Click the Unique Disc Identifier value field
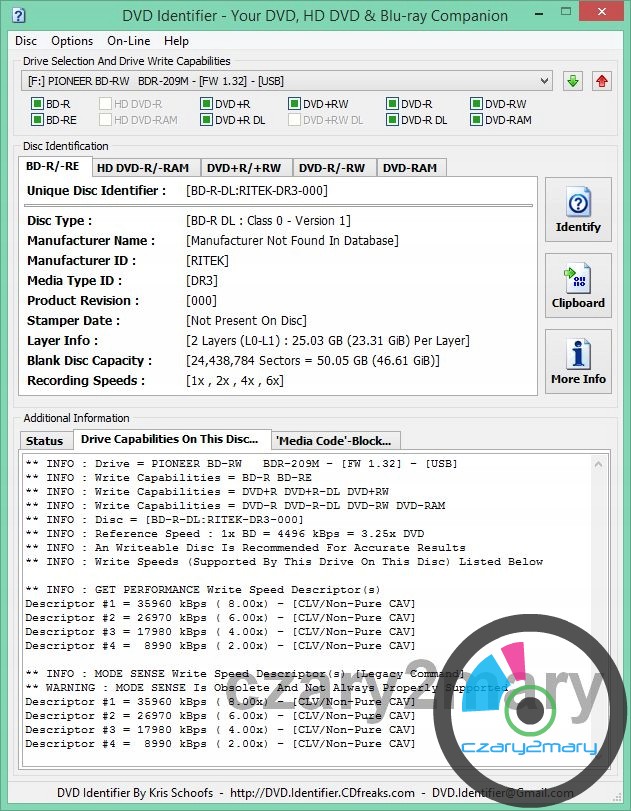This screenshot has width=631, height=811. pos(257,191)
